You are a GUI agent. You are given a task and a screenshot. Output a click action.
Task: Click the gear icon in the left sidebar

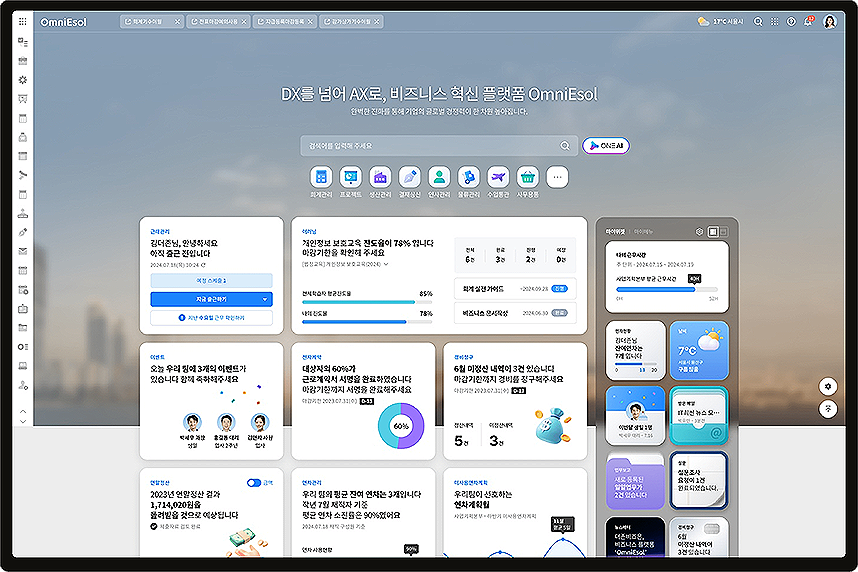(22, 80)
